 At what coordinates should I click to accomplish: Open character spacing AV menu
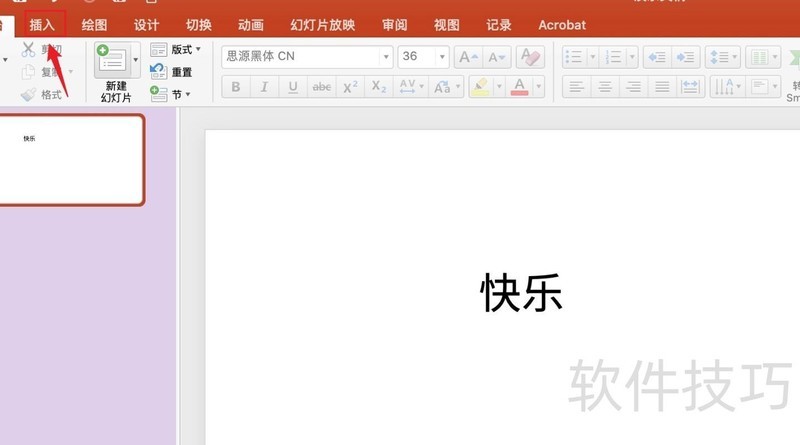[x=411, y=87]
